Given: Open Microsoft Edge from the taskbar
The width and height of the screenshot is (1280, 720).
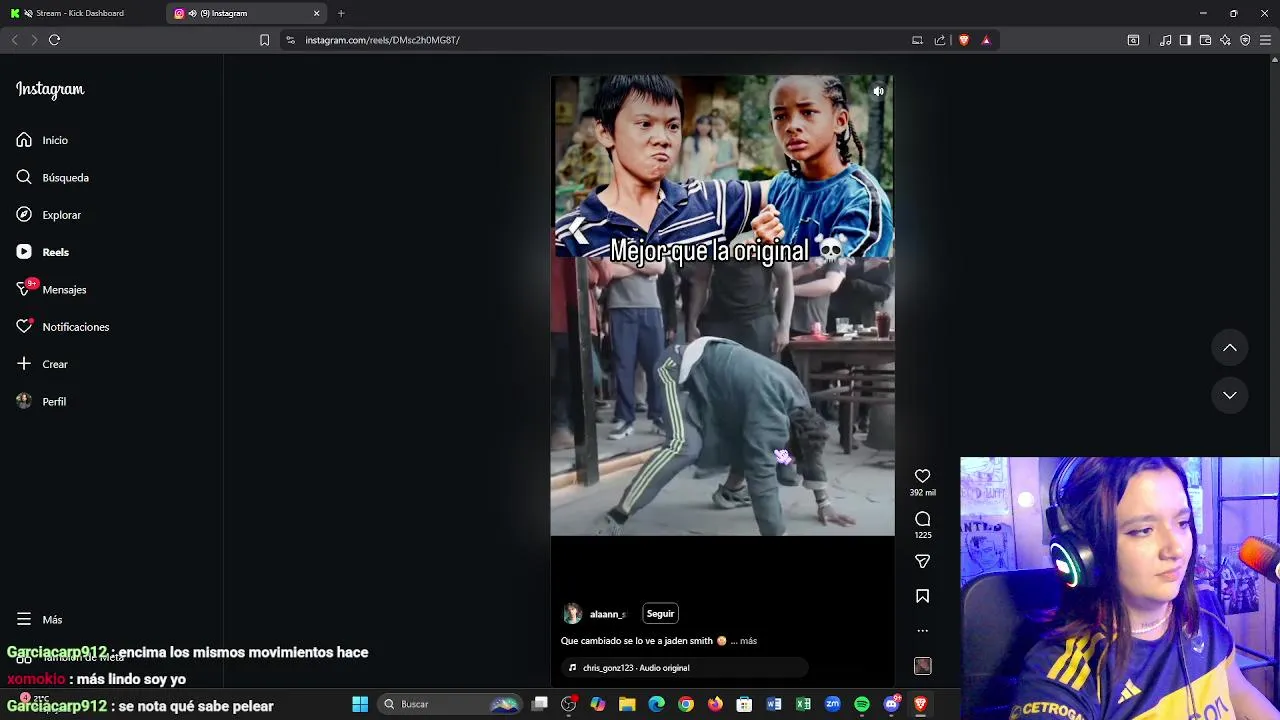Looking at the screenshot, I should (x=656, y=704).
